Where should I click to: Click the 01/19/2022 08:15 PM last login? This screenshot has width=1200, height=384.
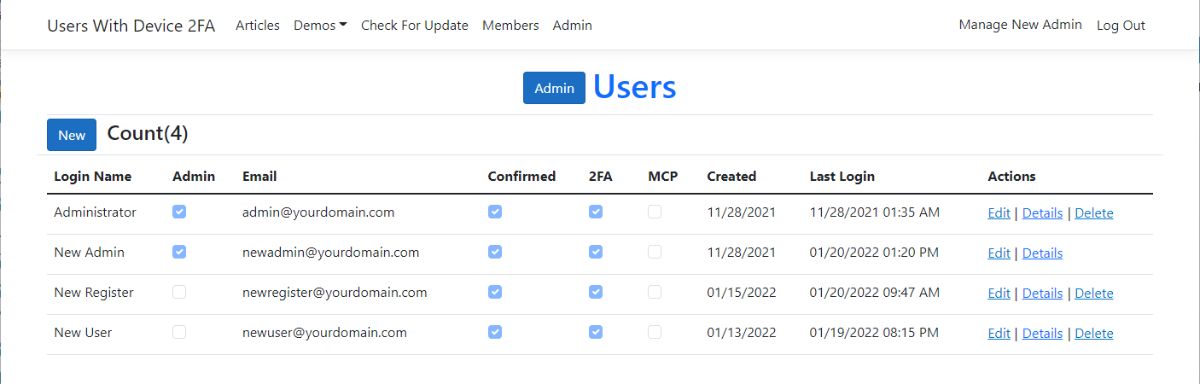point(874,332)
